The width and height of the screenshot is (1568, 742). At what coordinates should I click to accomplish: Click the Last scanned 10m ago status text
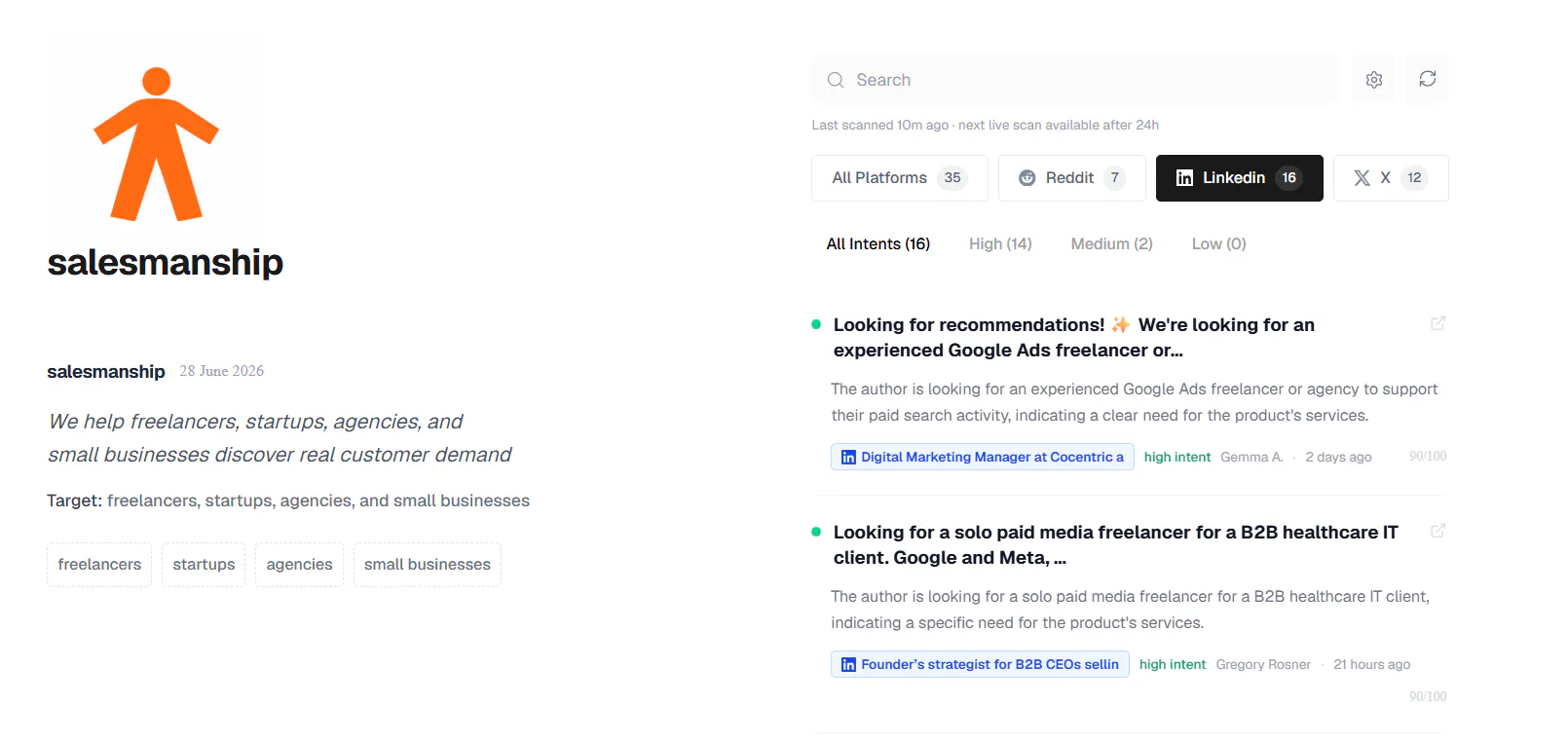pyautogui.click(x=985, y=125)
